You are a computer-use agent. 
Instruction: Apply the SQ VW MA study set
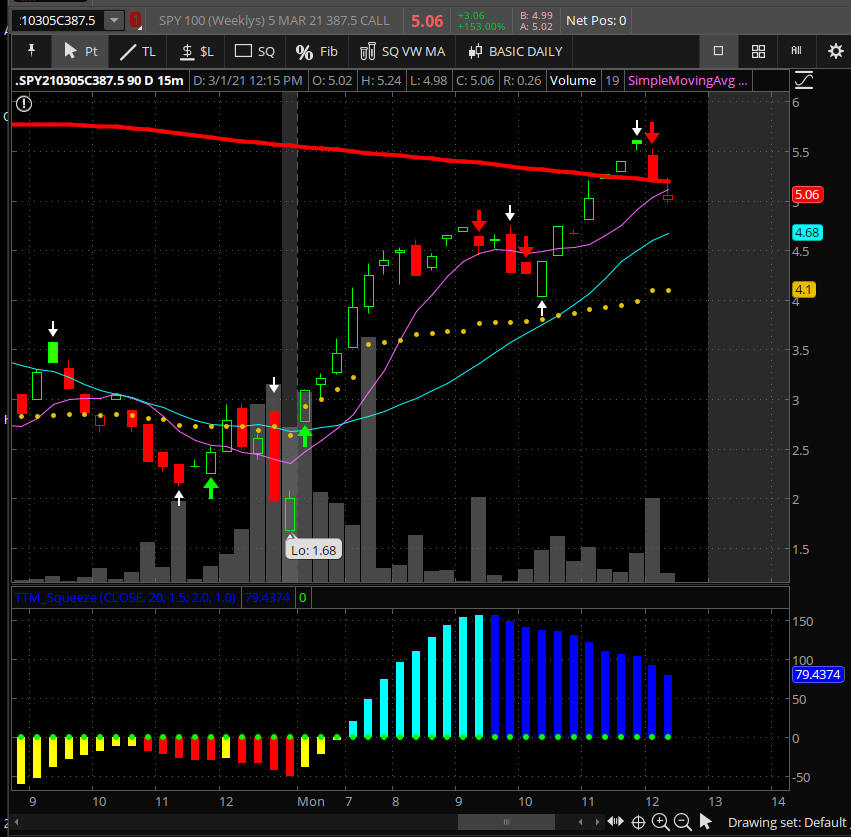click(x=403, y=51)
